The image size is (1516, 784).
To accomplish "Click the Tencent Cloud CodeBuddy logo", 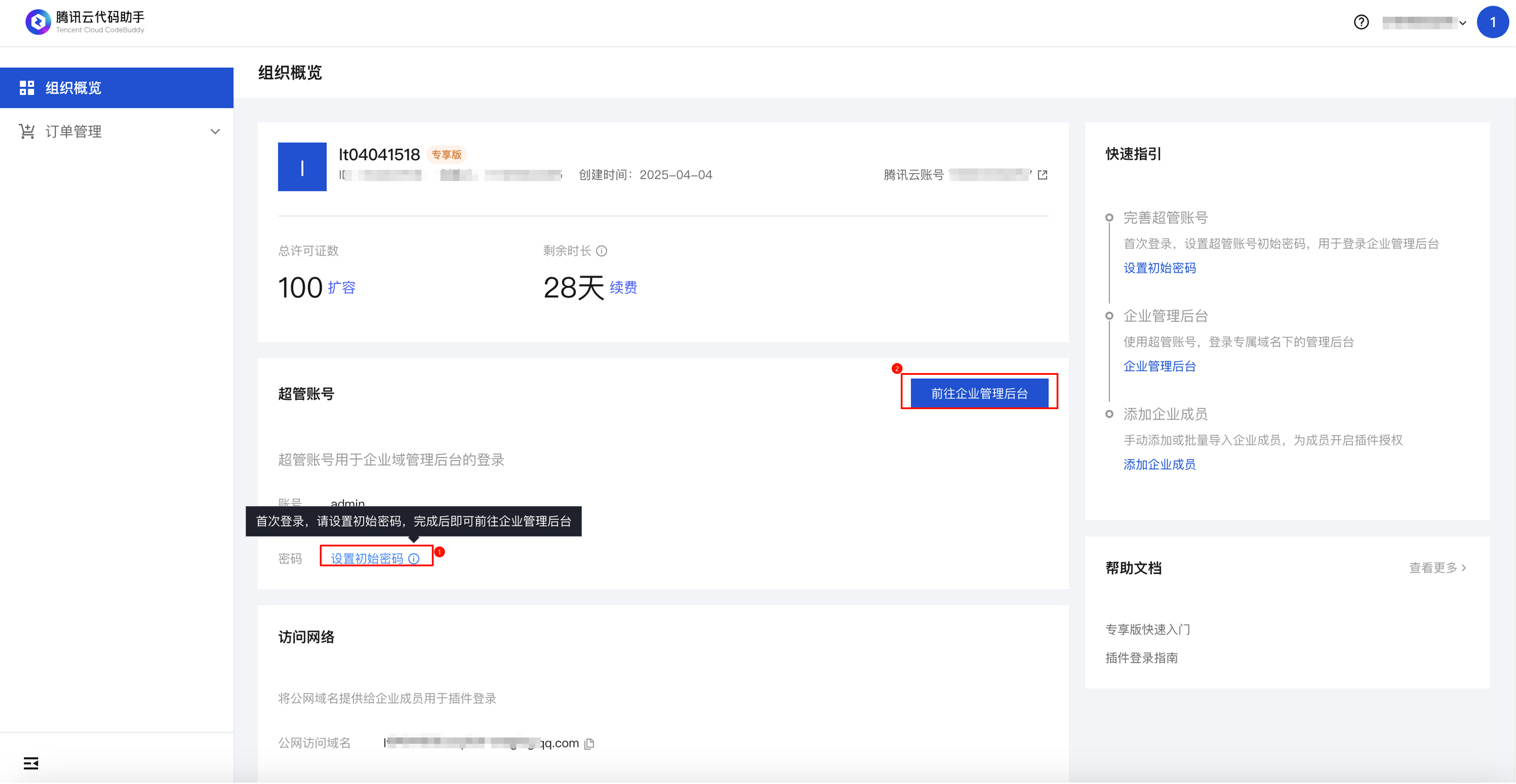I will 37,22.
